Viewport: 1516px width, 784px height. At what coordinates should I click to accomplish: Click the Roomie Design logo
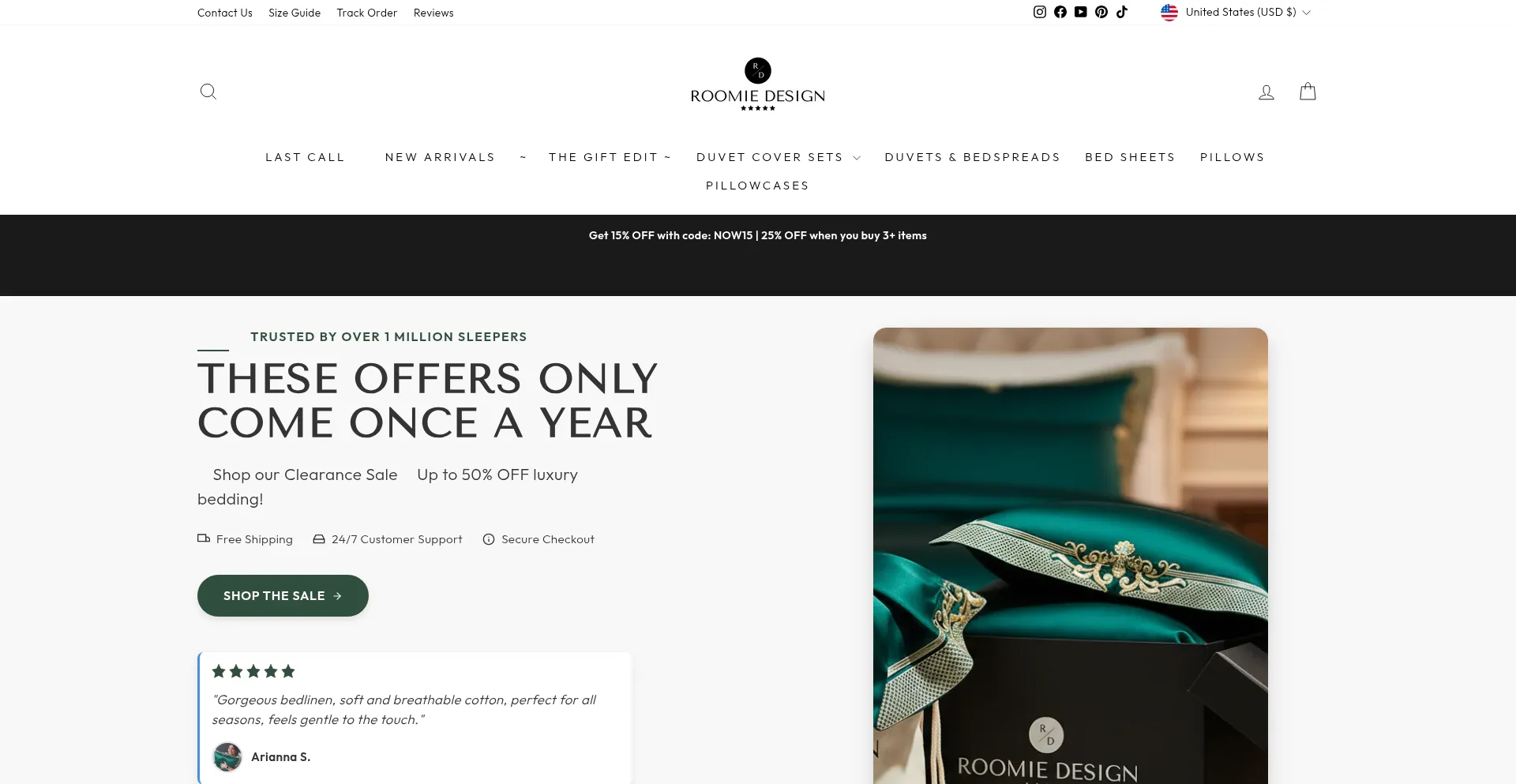758,84
